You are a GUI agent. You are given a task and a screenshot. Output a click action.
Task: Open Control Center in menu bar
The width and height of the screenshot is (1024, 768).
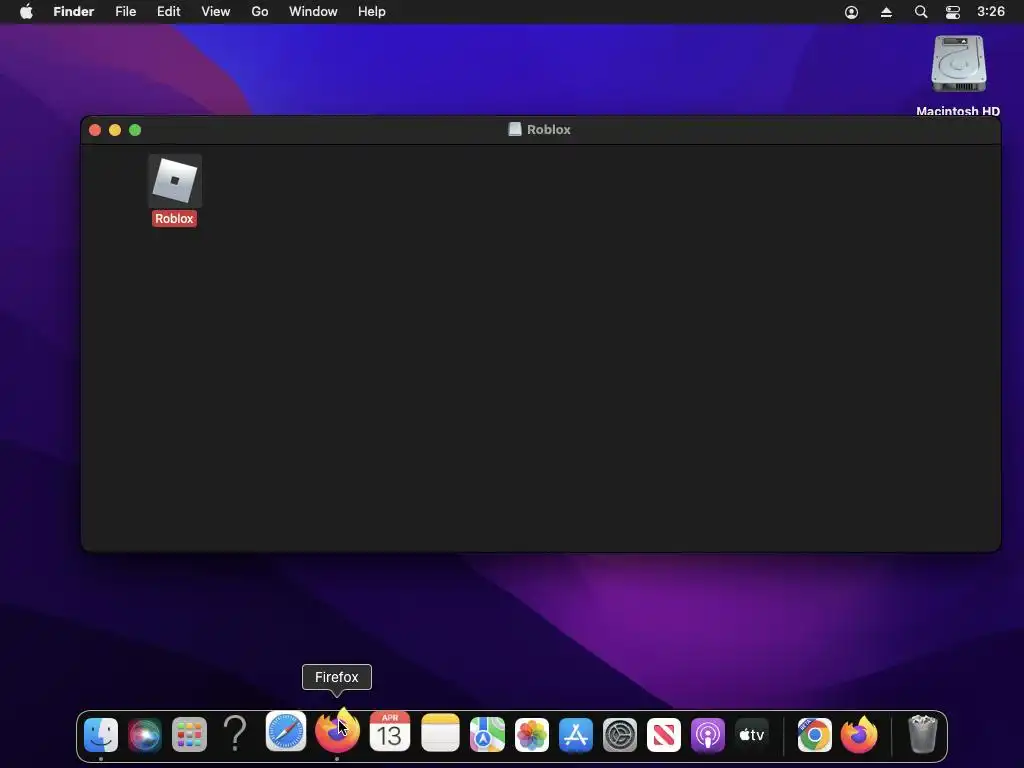click(x=953, y=12)
